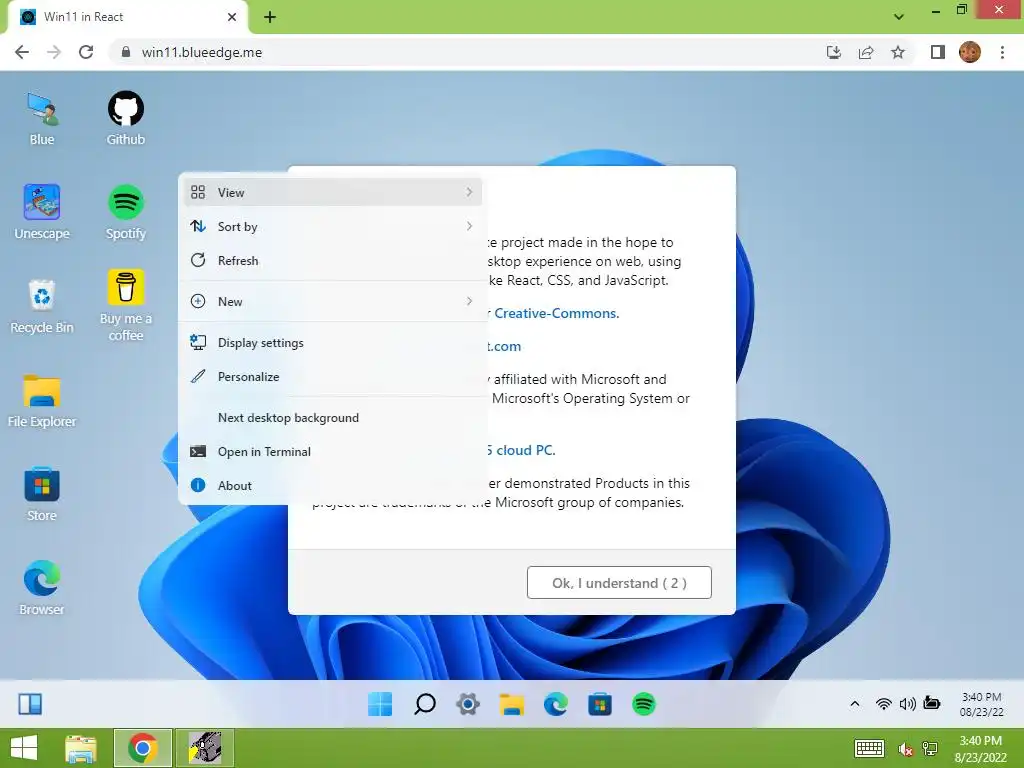Open File Explorer in Win11 taskbar
The image size is (1024, 768).
click(x=512, y=704)
